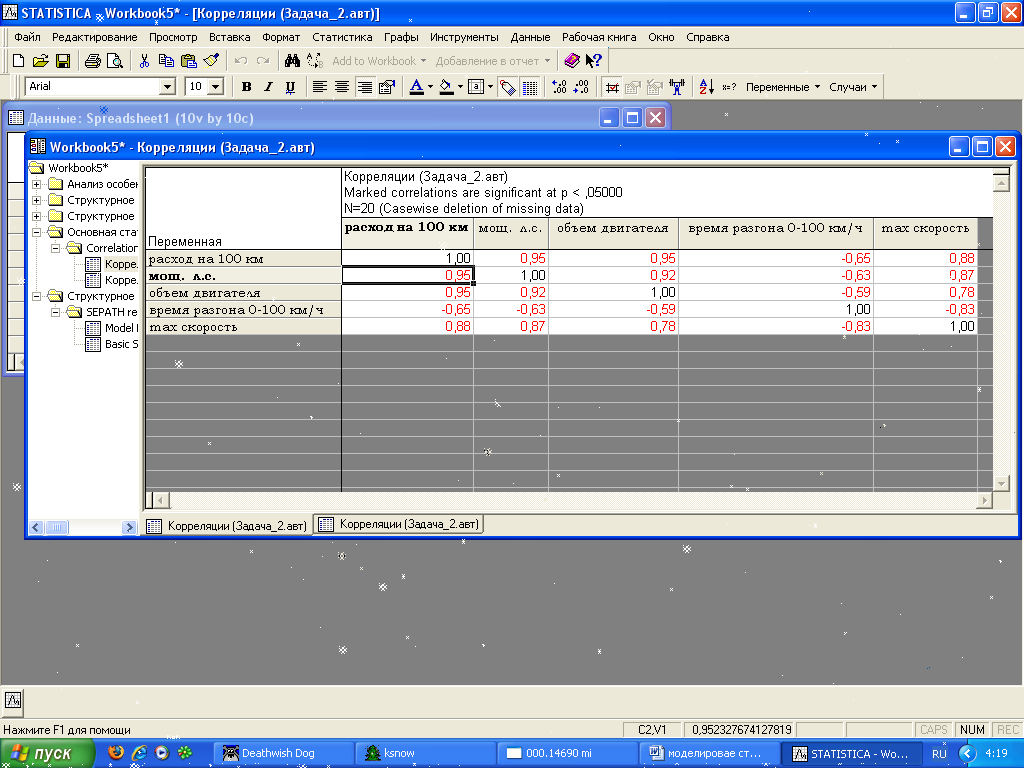Select the Format Painter brush icon
1024x768 pixels.
[x=211, y=61]
